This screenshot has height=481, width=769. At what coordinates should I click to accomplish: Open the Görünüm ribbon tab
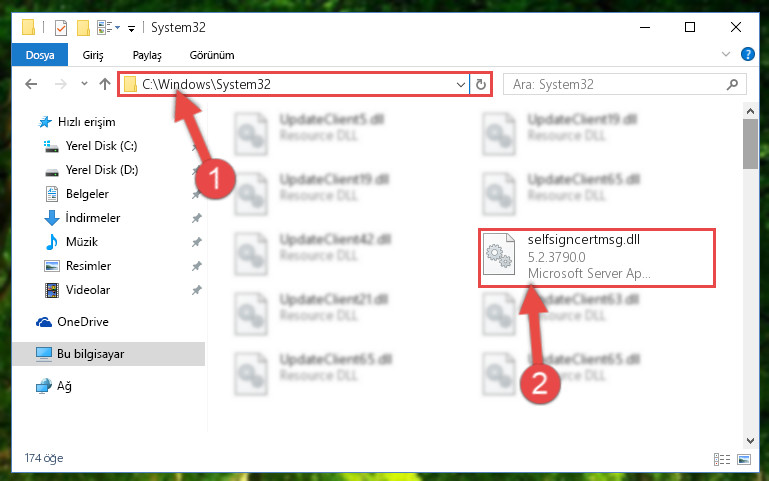pyautogui.click(x=212, y=55)
